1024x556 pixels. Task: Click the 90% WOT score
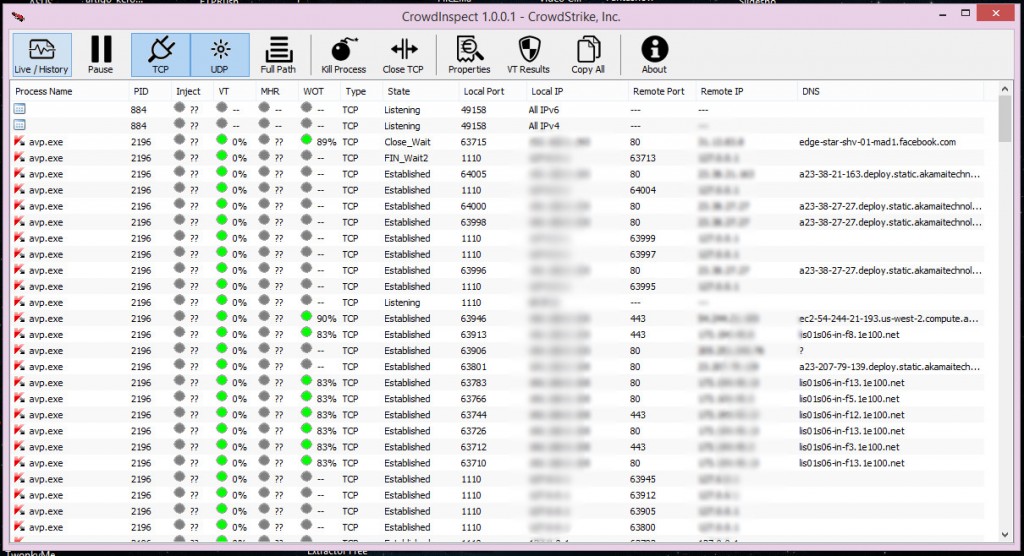(x=326, y=319)
